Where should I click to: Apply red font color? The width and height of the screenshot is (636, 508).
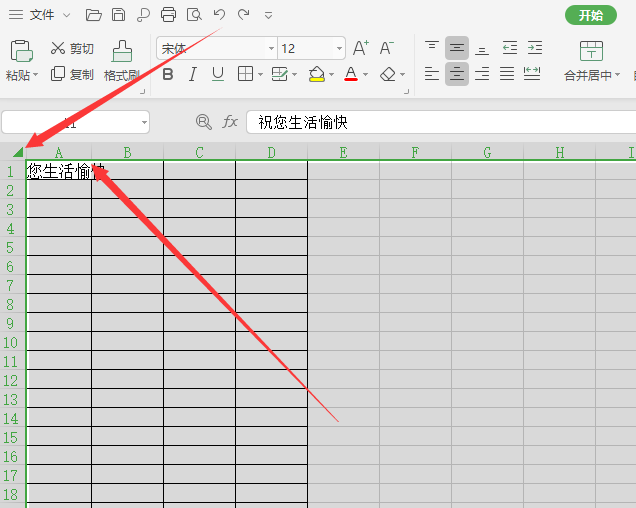pos(351,74)
